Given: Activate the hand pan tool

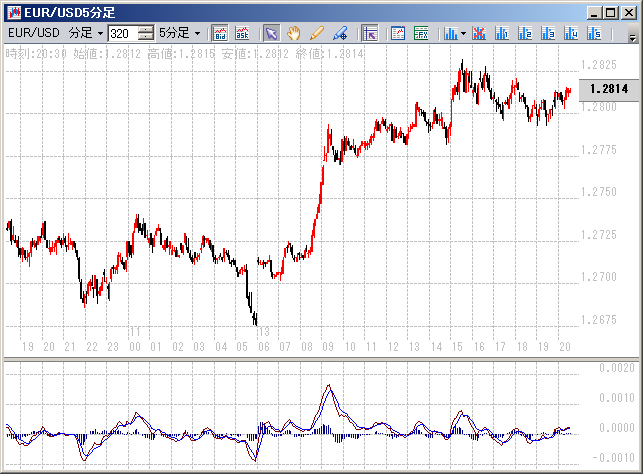Looking at the screenshot, I should tap(294, 33).
